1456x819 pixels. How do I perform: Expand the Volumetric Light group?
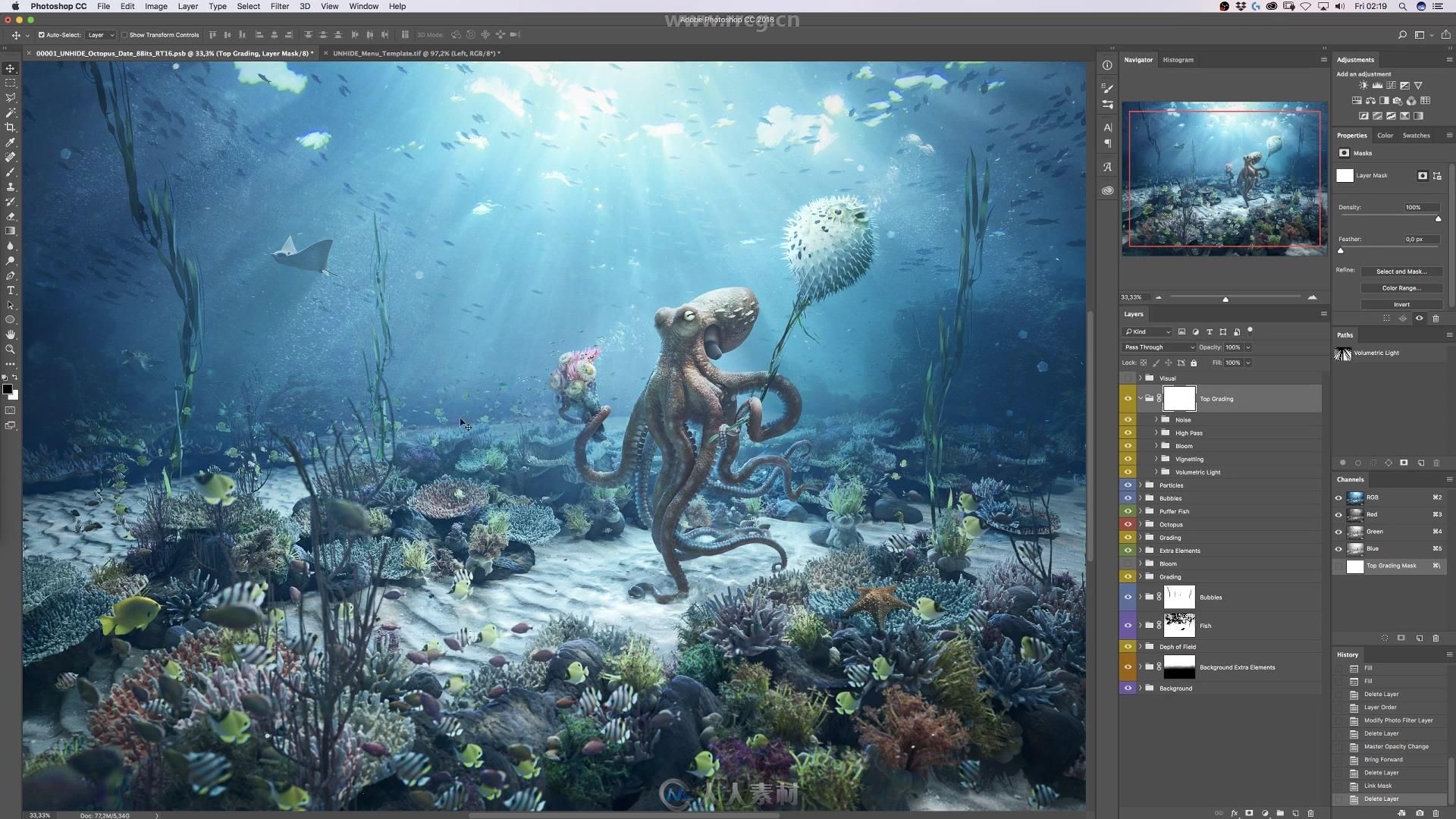click(x=1156, y=472)
